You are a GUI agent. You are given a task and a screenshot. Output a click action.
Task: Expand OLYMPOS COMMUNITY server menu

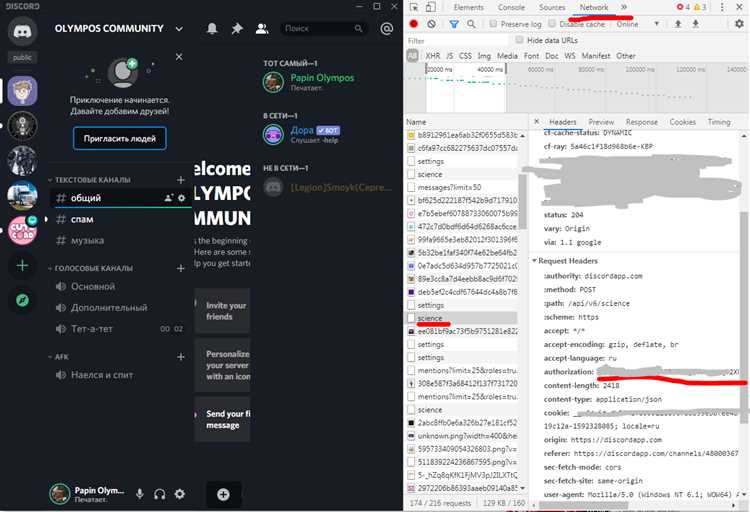[x=179, y=29]
